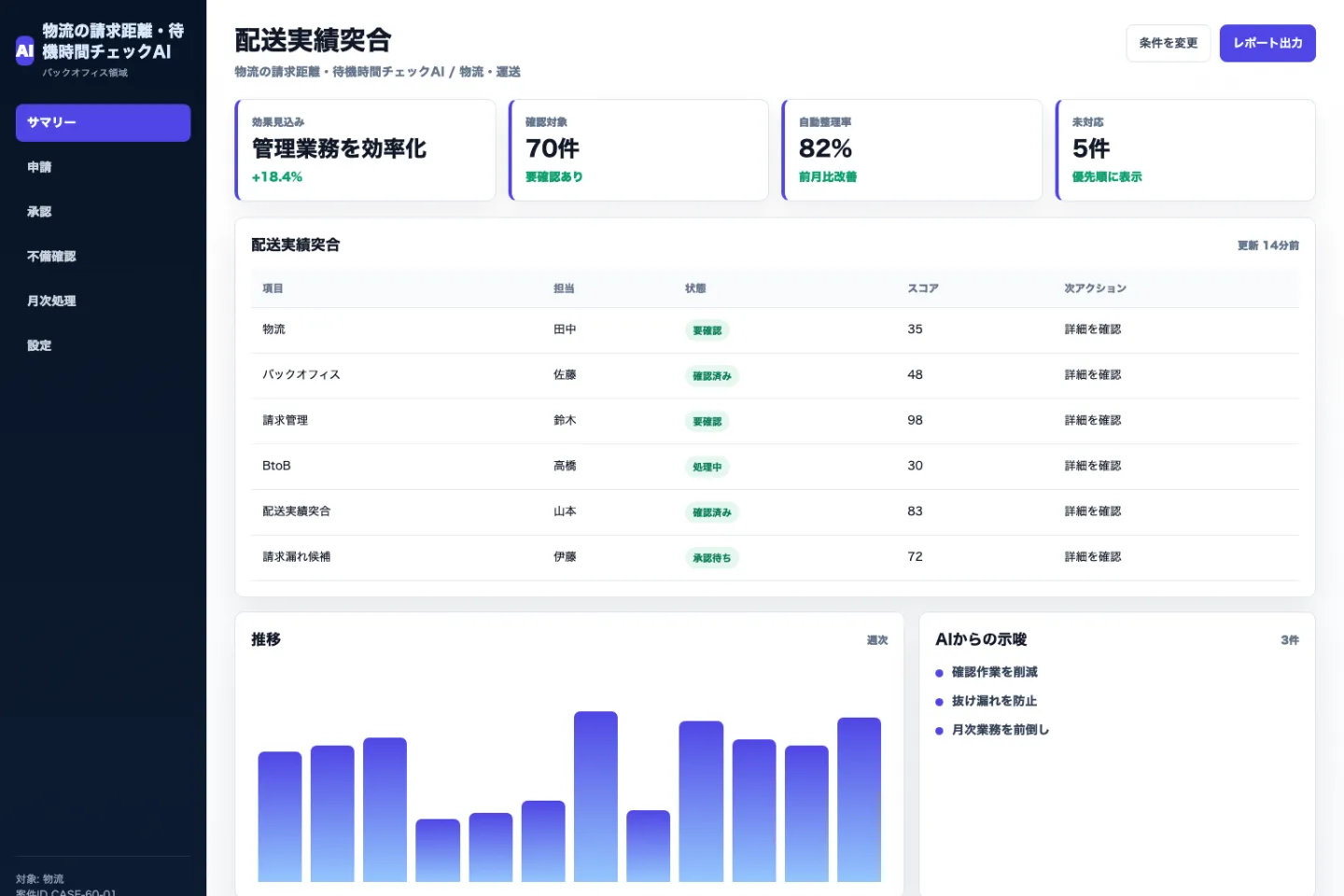The height and width of the screenshot is (896, 1344).
Task: Click the スコア column header
Action: pos(923,288)
